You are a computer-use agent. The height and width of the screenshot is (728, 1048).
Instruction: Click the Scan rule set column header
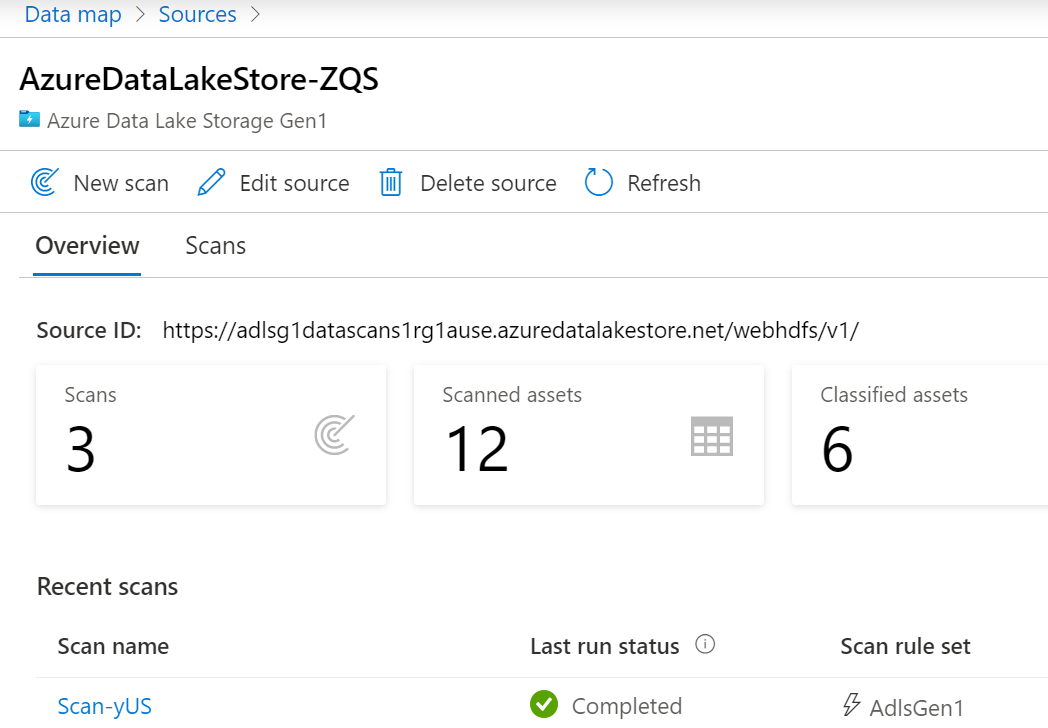click(x=905, y=647)
